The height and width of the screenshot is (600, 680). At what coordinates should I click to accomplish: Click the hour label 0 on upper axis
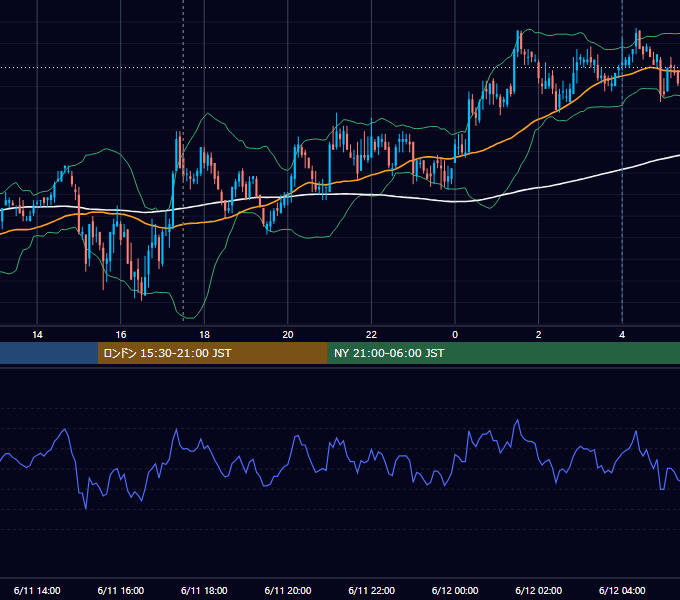[x=455, y=335]
